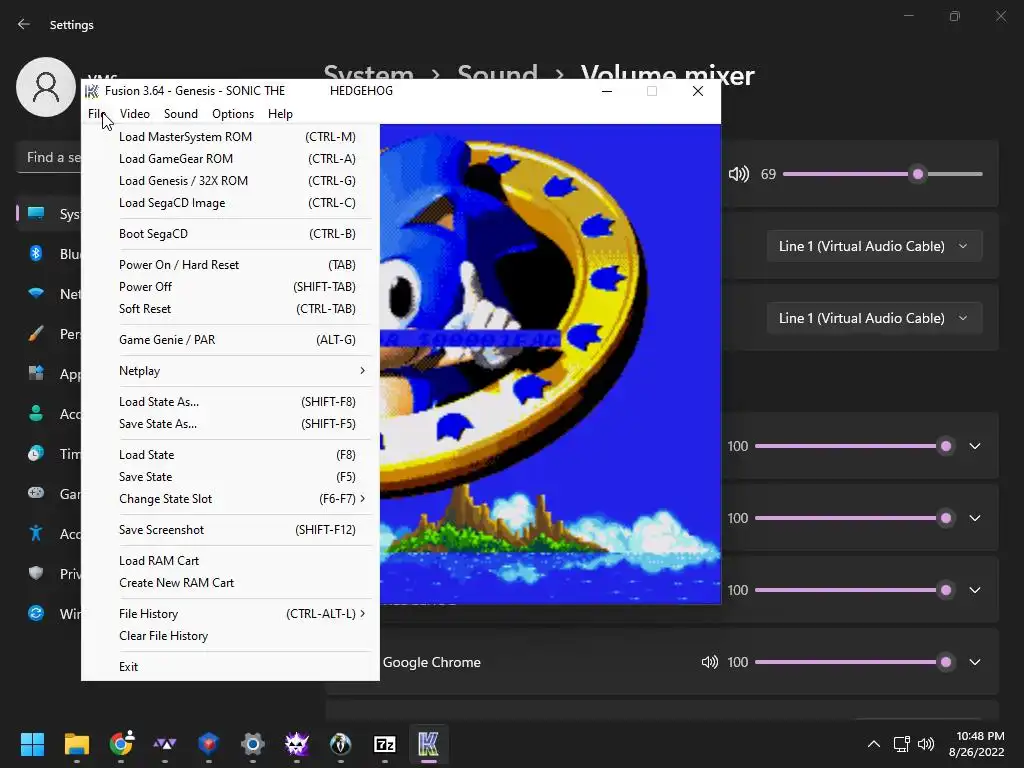Viewport: 1024px width, 768px height.
Task: Select Power On / Hard Reset
Action: (x=231, y=264)
